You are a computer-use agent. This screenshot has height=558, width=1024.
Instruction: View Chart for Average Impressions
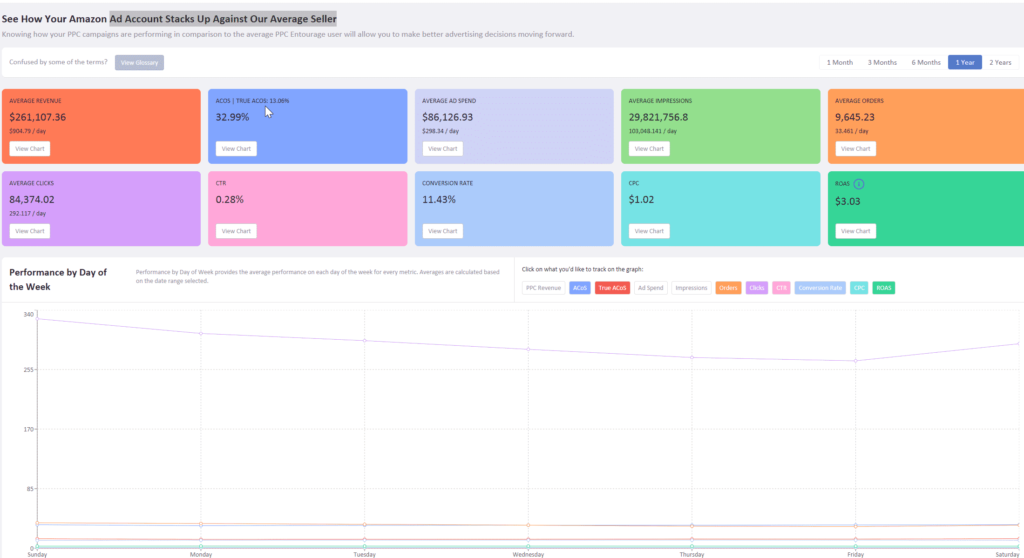click(649, 149)
